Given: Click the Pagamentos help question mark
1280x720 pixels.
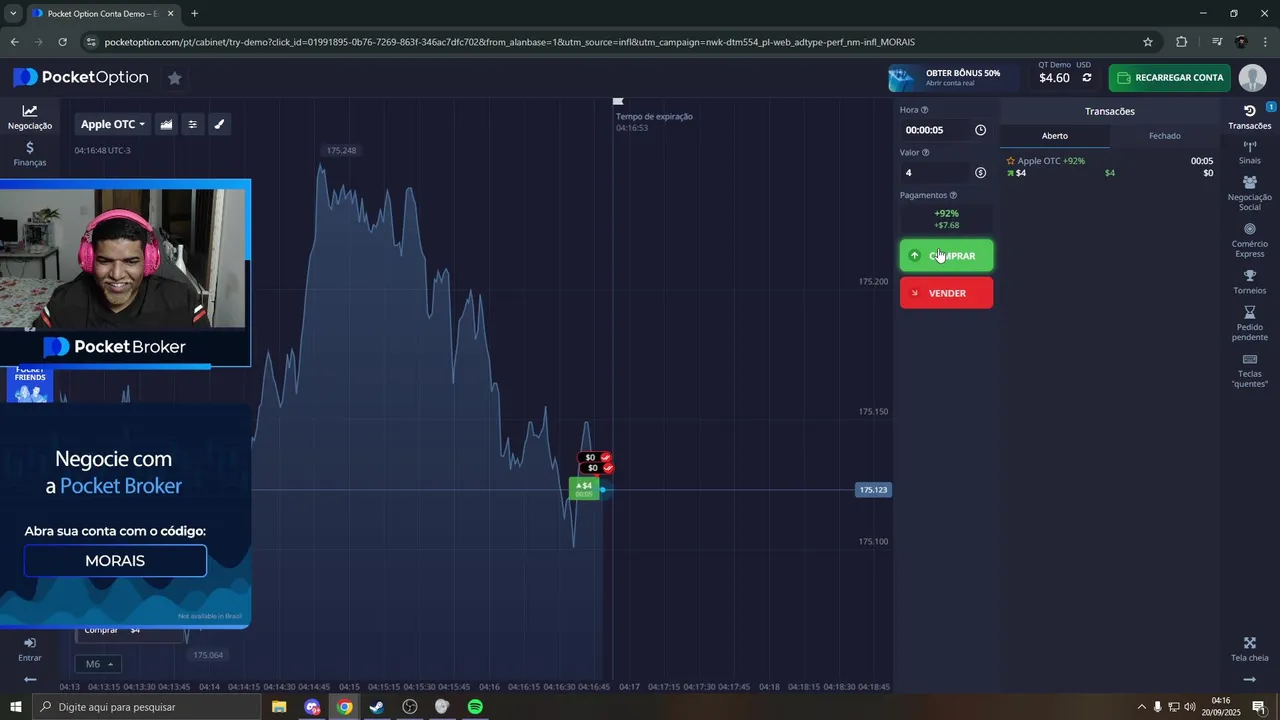Looking at the screenshot, I should point(953,196).
